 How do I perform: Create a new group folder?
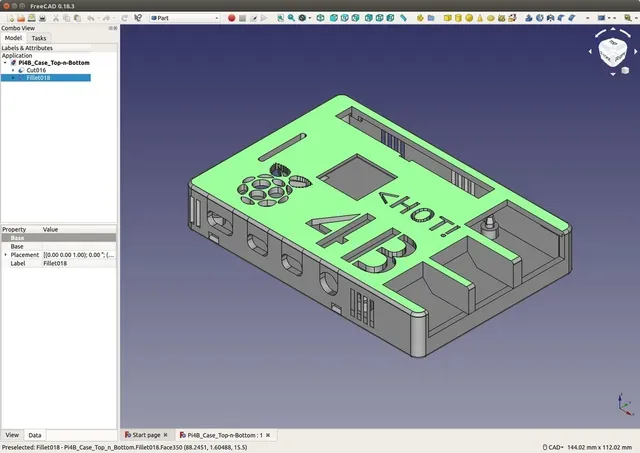431,18
